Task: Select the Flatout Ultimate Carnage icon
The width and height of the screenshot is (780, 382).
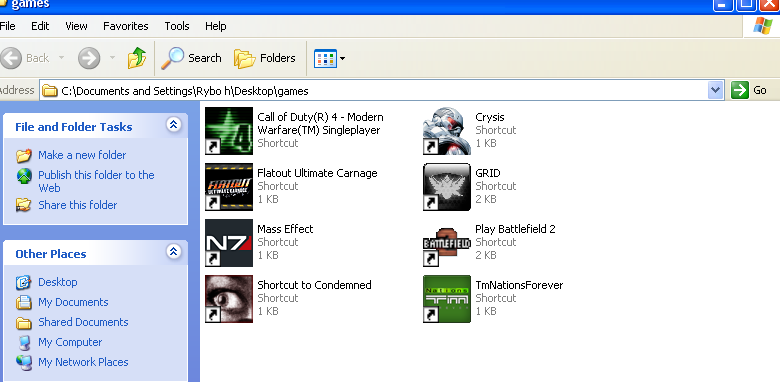Action: [x=229, y=187]
